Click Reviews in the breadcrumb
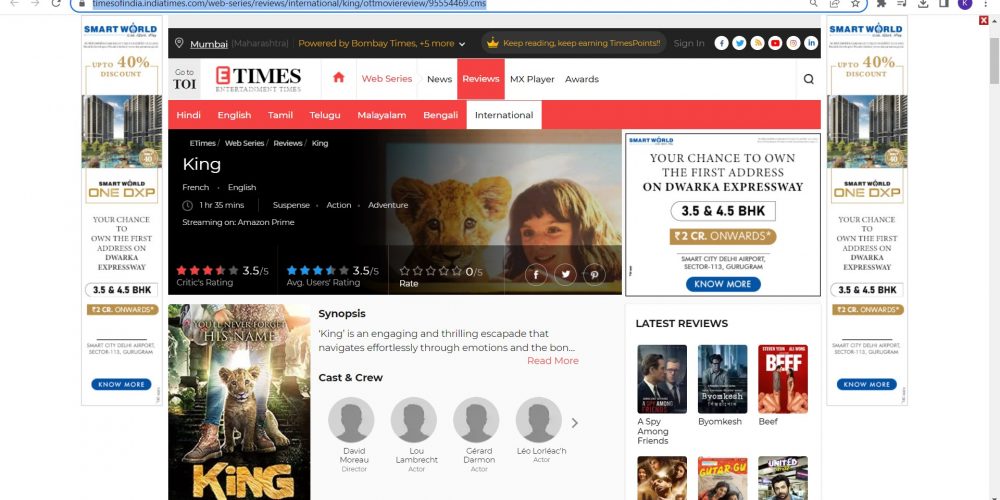This screenshot has height=500, width=1000. (288, 143)
